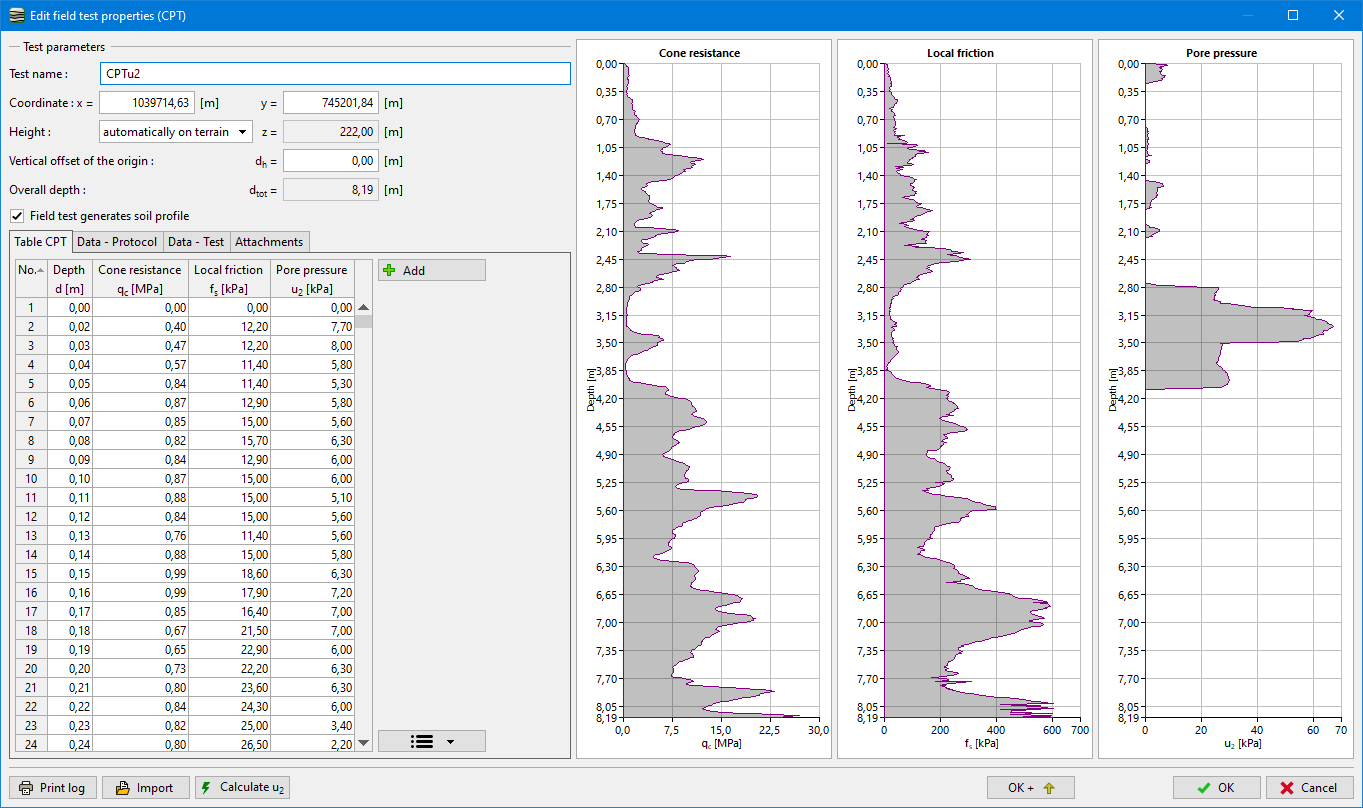Maximize the dialog window
Viewport: 1363px width, 808px height.
1293,15
